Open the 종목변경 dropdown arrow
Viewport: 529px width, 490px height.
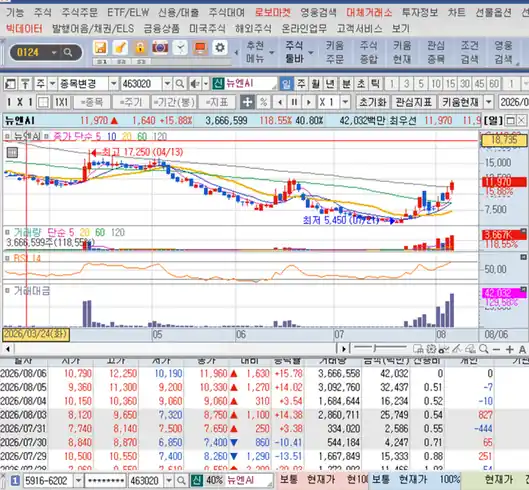(113, 84)
